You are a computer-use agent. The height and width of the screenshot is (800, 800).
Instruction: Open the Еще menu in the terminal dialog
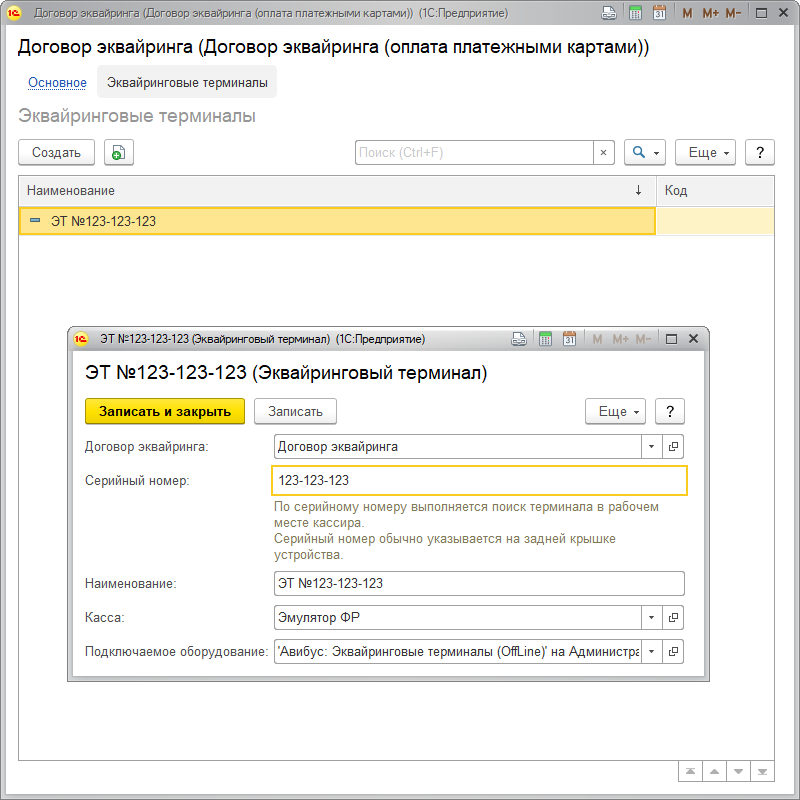click(615, 411)
